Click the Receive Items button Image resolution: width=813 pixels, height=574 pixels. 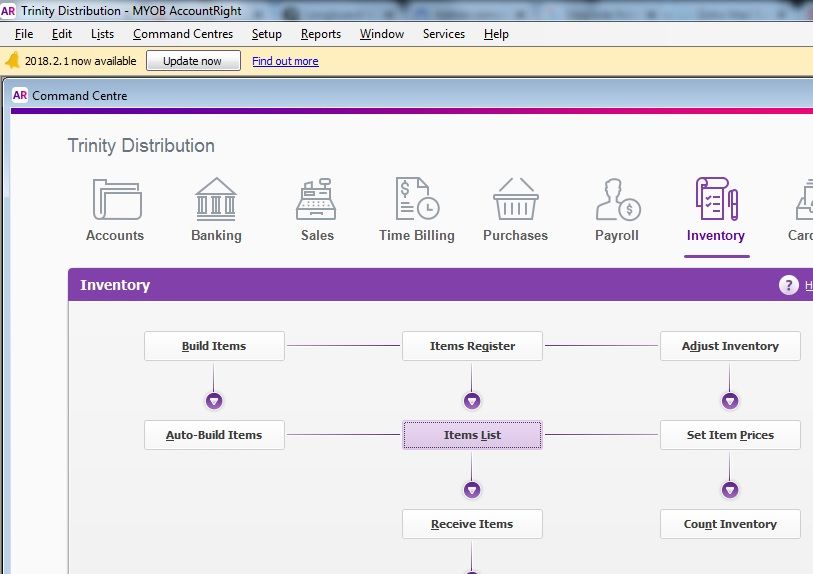(x=472, y=524)
